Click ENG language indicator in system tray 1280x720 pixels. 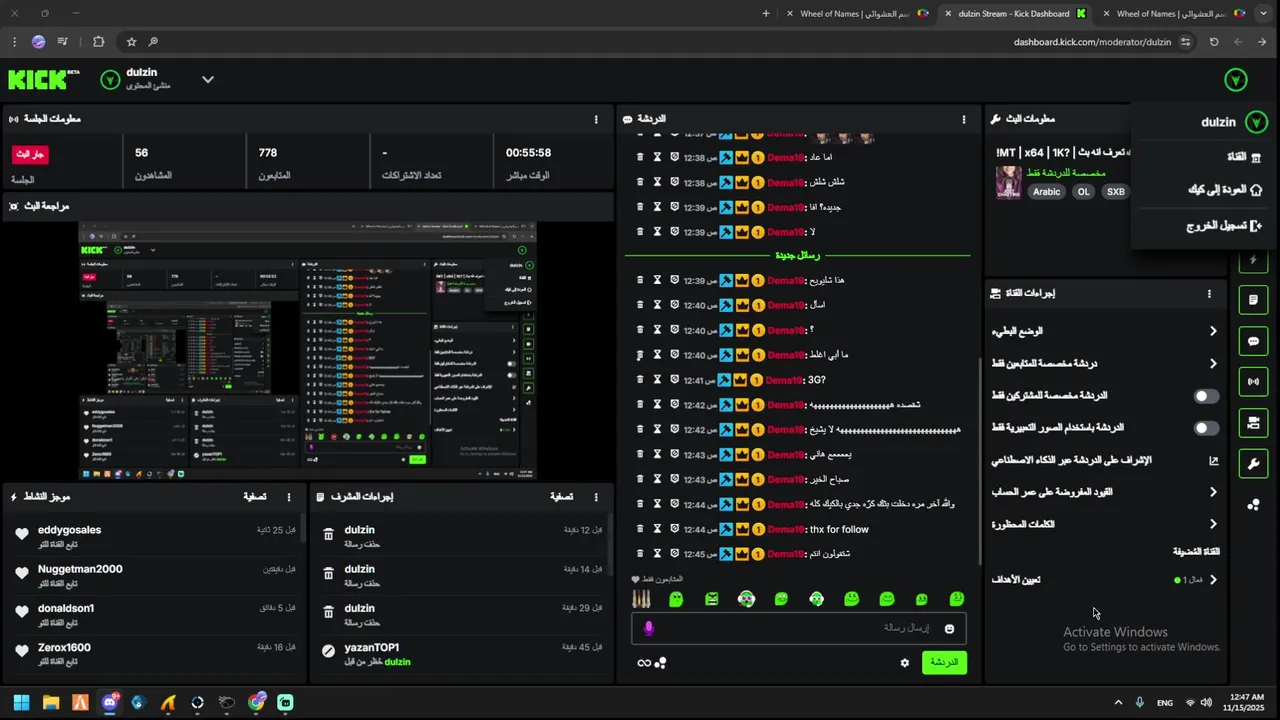1165,703
